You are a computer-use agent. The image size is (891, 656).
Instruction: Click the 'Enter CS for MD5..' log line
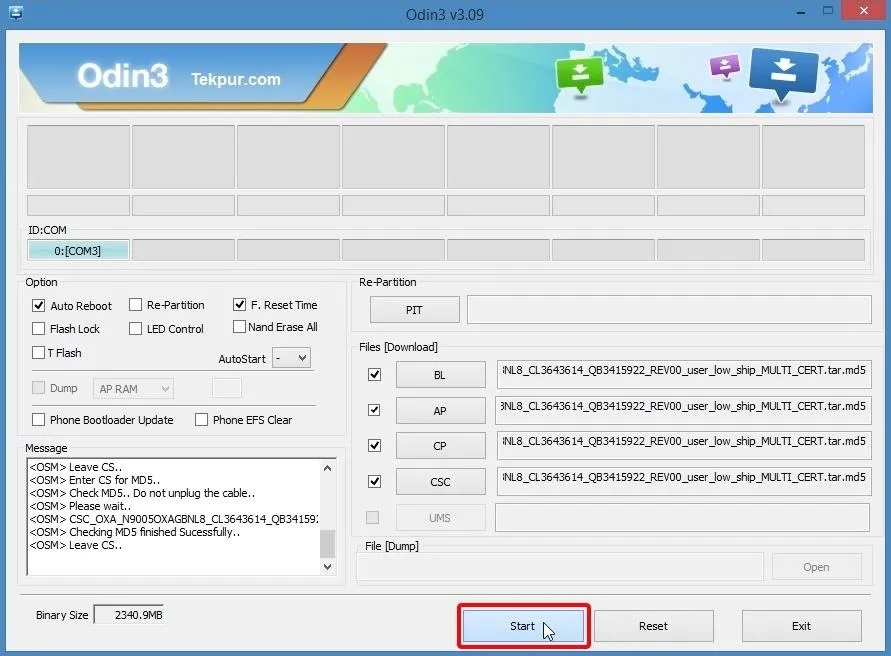point(95,480)
